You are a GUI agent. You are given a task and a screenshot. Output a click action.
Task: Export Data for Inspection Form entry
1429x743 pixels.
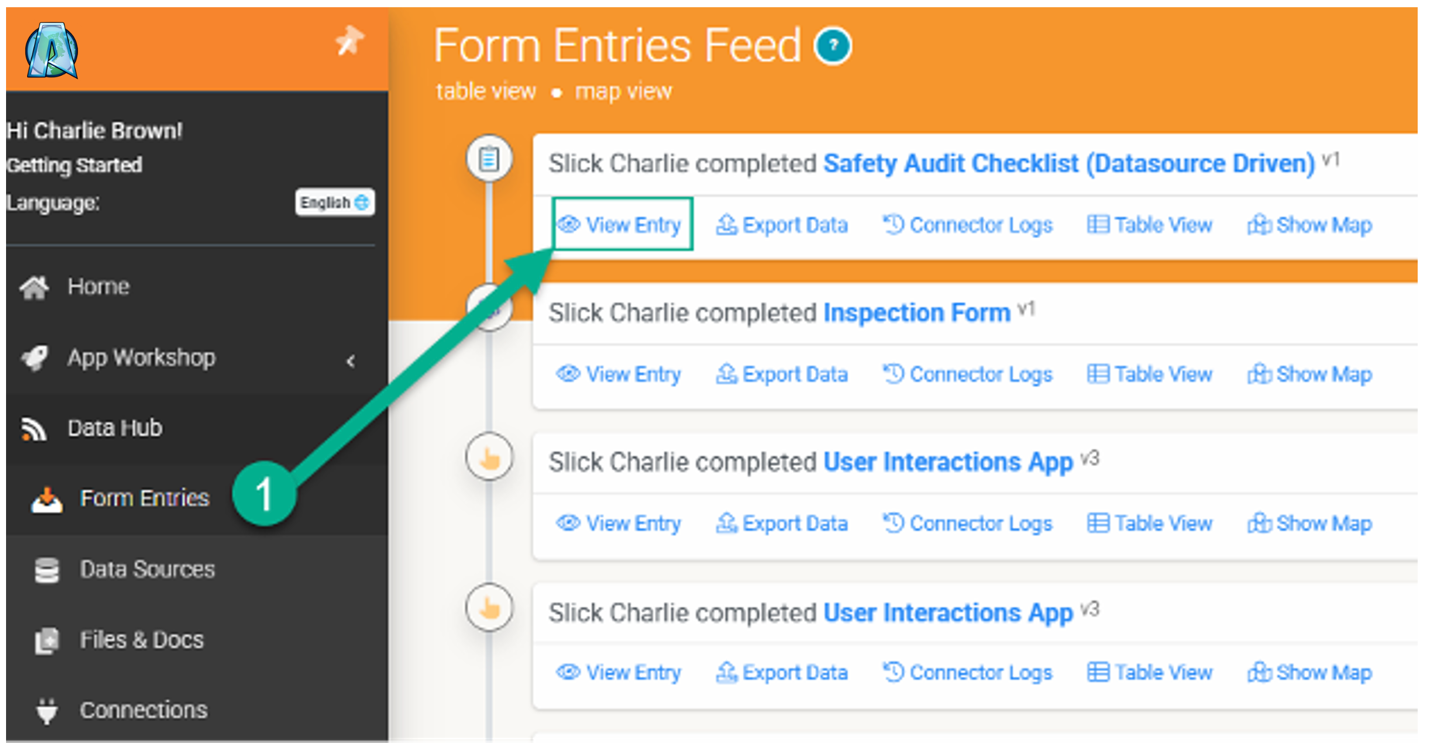click(782, 375)
